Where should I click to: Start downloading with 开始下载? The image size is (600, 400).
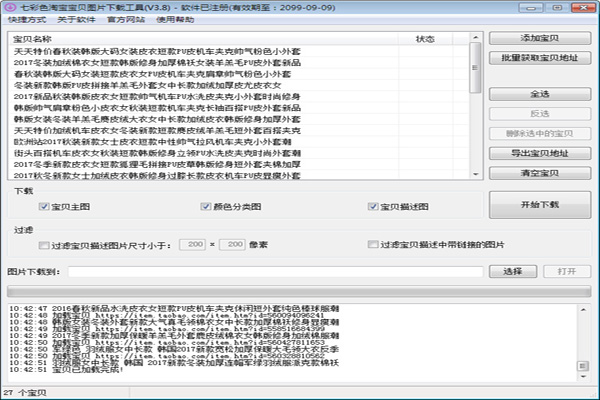[540, 205]
